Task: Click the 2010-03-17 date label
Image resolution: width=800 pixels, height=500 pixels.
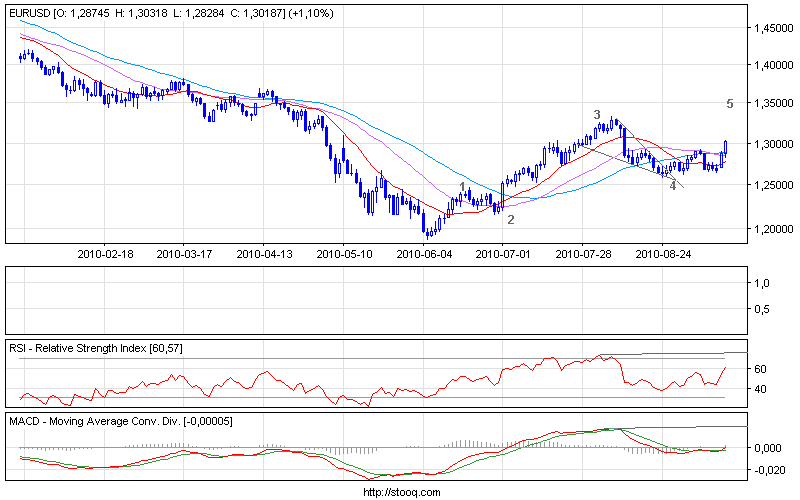Action: pos(184,254)
